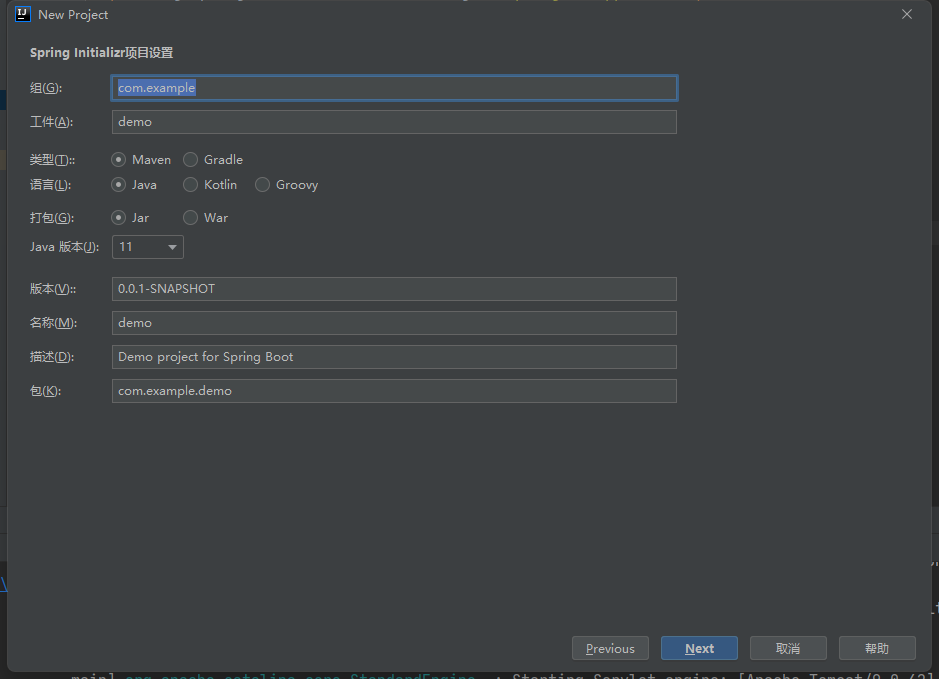
Task: Select the 0.0.1-SNAPSHOT version field
Action: [x=394, y=288]
